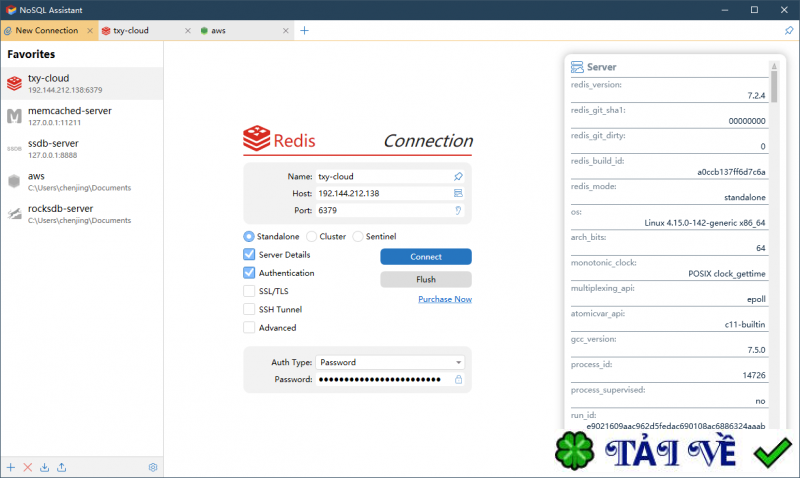800x478 pixels.
Task: Click the Server panel scrollbar thumb
Action: click(x=774, y=87)
